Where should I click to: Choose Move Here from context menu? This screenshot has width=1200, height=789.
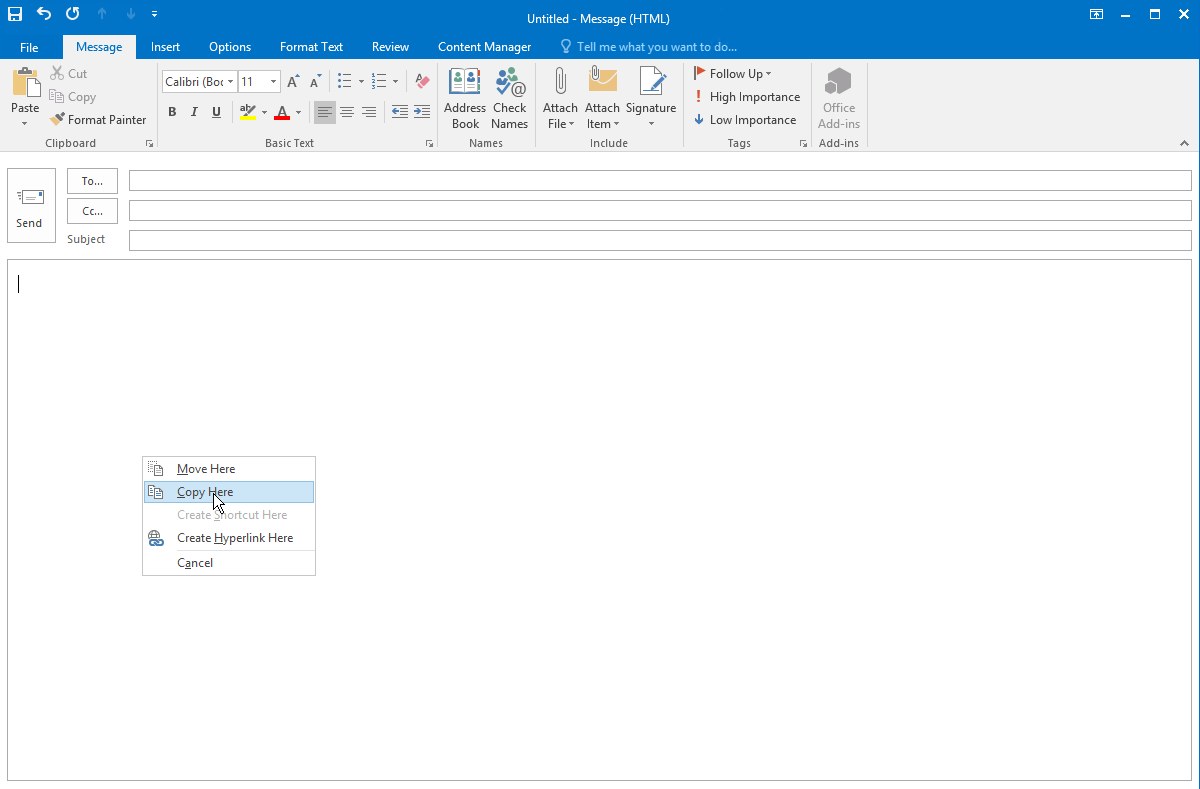point(229,468)
